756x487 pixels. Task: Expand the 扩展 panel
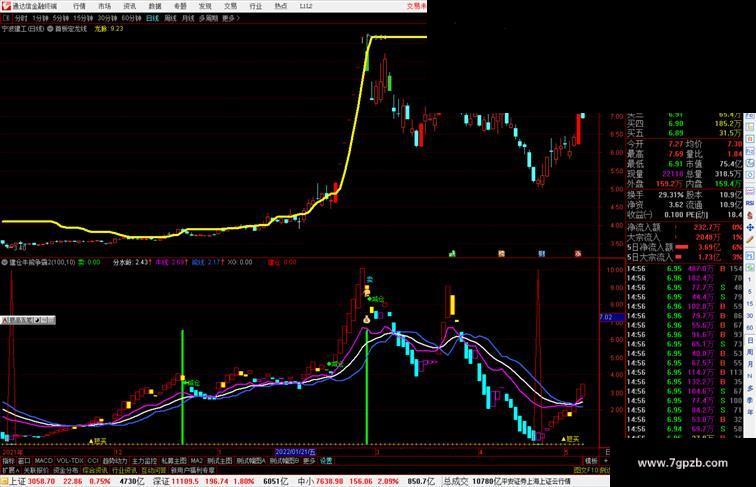pos(10,470)
